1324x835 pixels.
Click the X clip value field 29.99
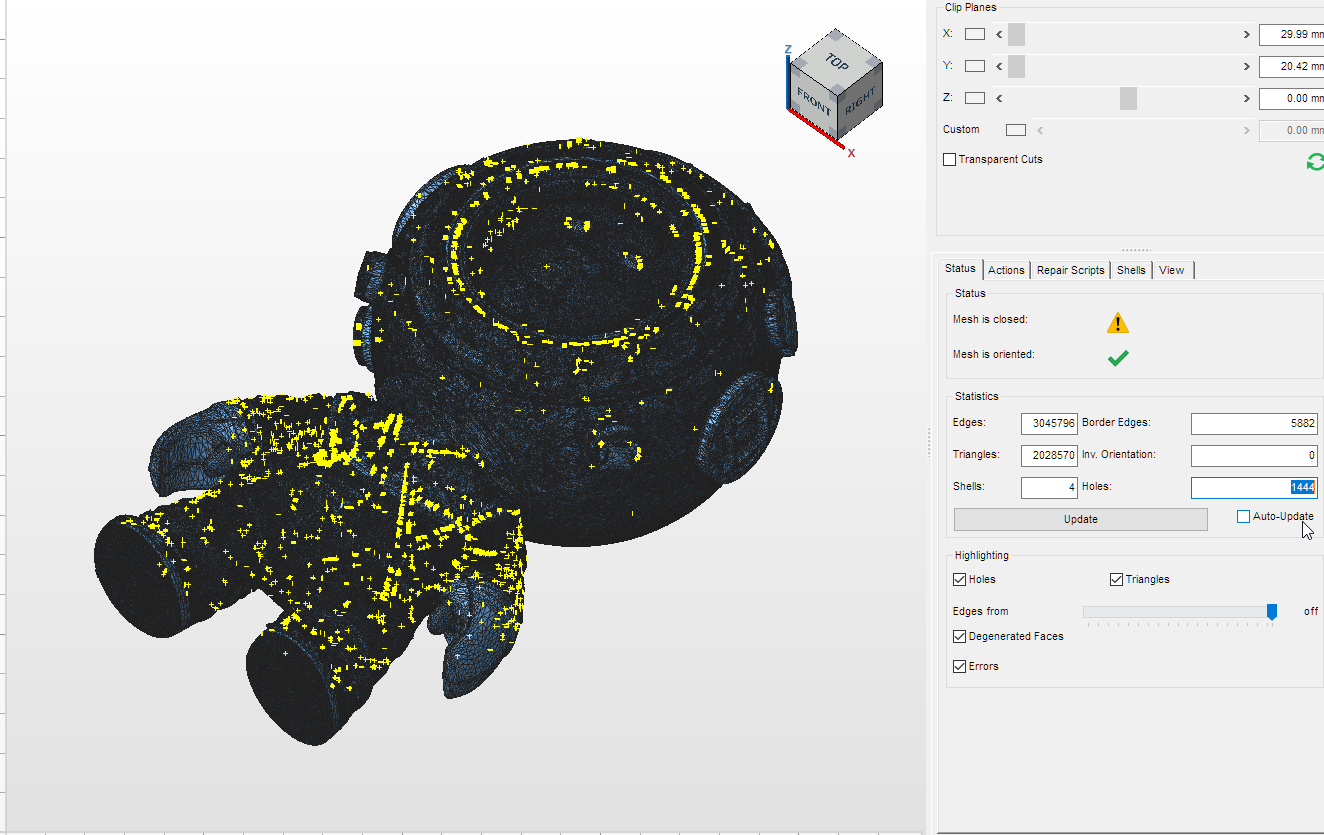point(1291,34)
